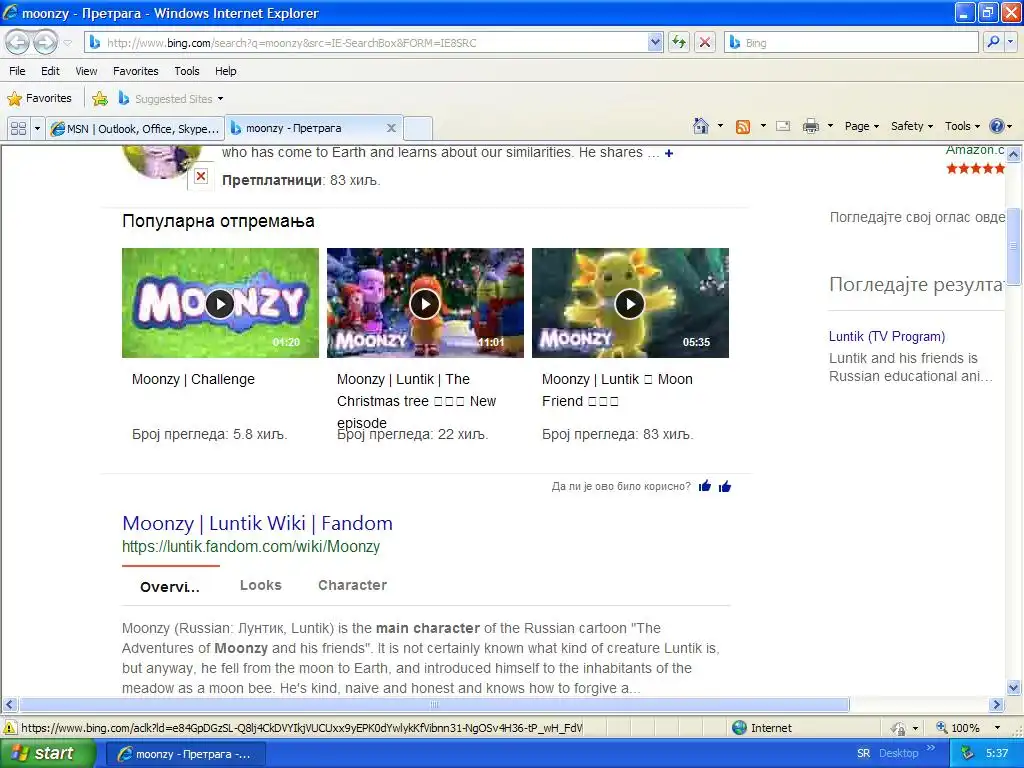Open the Tools menu in menu bar
The height and width of the screenshot is (768, 1024).
pos(187,71)
